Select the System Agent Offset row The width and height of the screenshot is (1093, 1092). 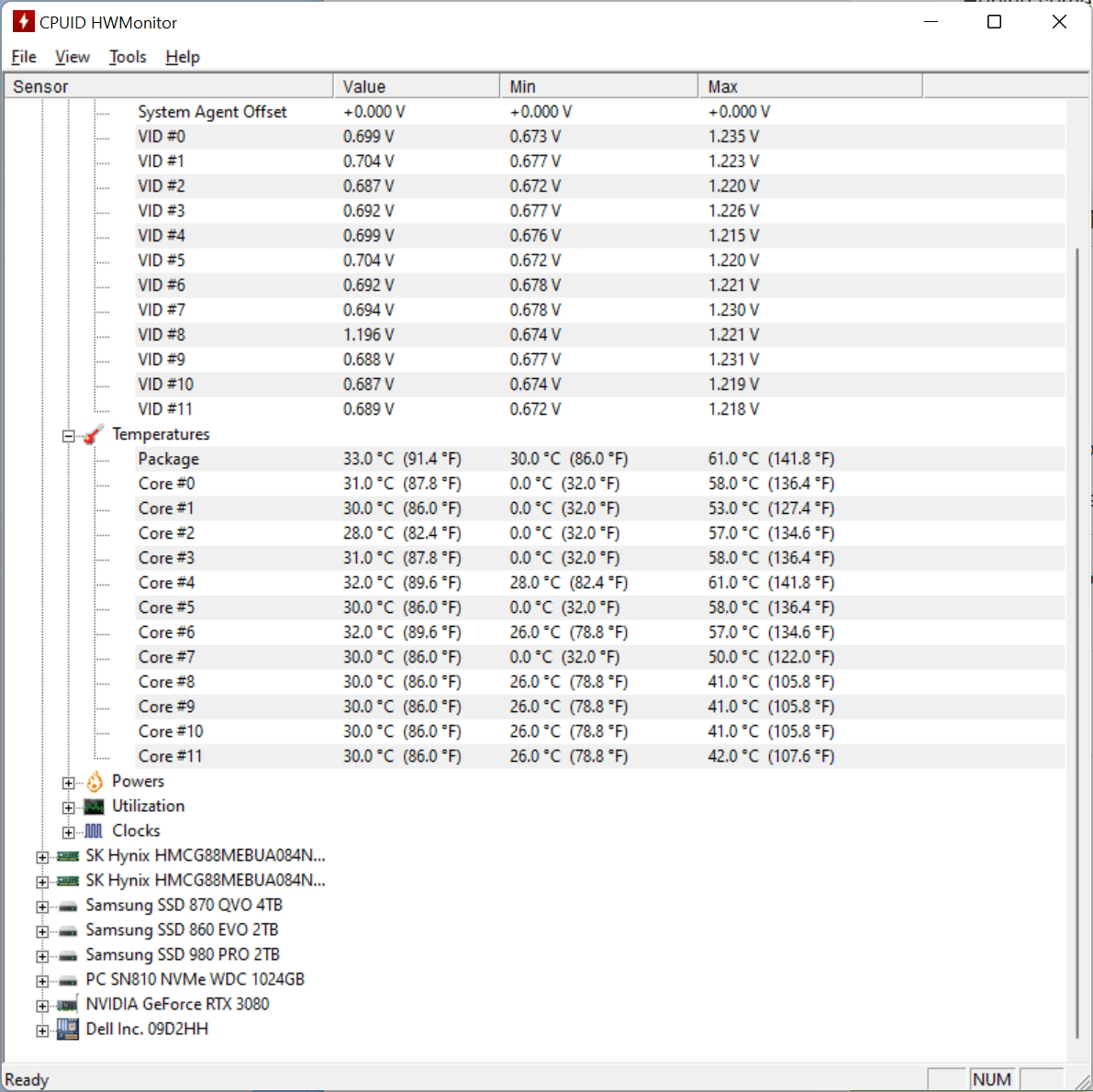[x=600, y=112]
